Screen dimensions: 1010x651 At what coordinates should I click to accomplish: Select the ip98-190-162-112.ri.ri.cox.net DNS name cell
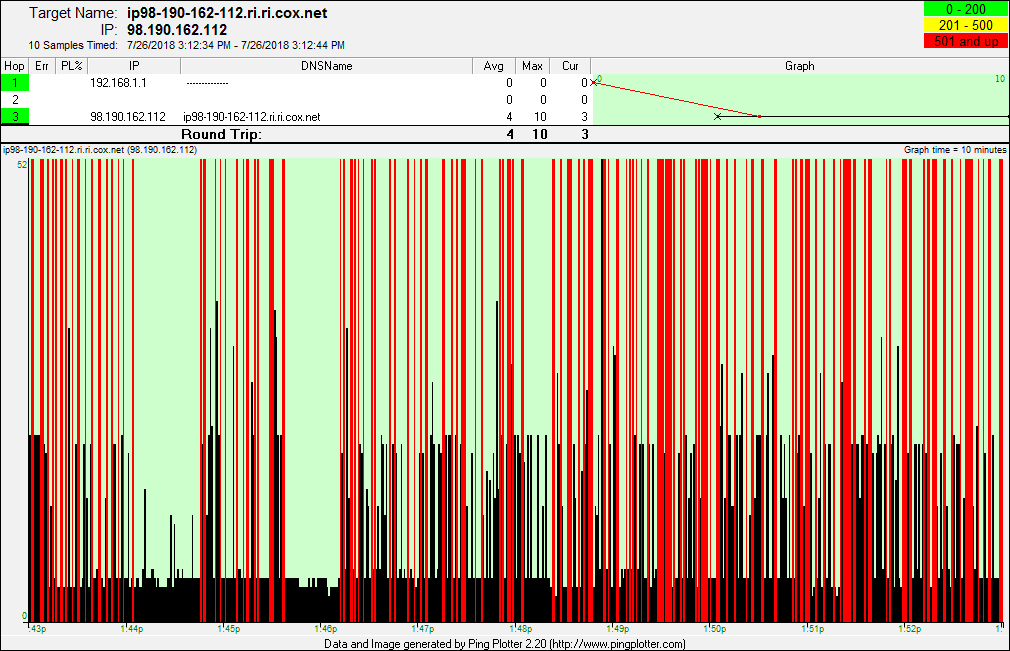click(252, 117)
